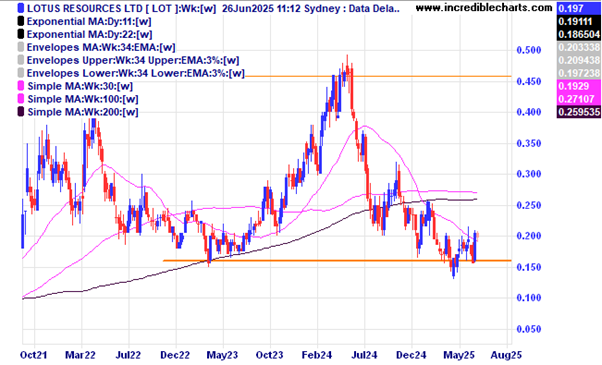This screenshot has height=365, width=602.
Task: Click the Feb24 date axis label
Action: pos(317,355)
